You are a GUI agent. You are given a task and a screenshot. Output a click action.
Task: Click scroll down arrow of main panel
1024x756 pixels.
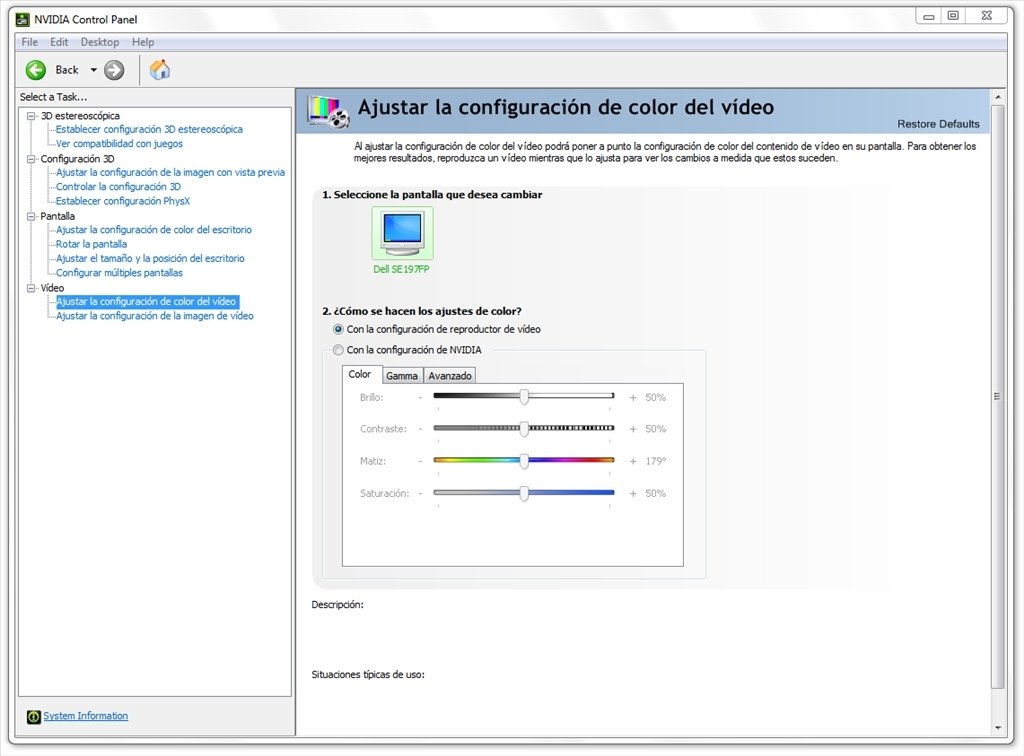coord(997,727)
